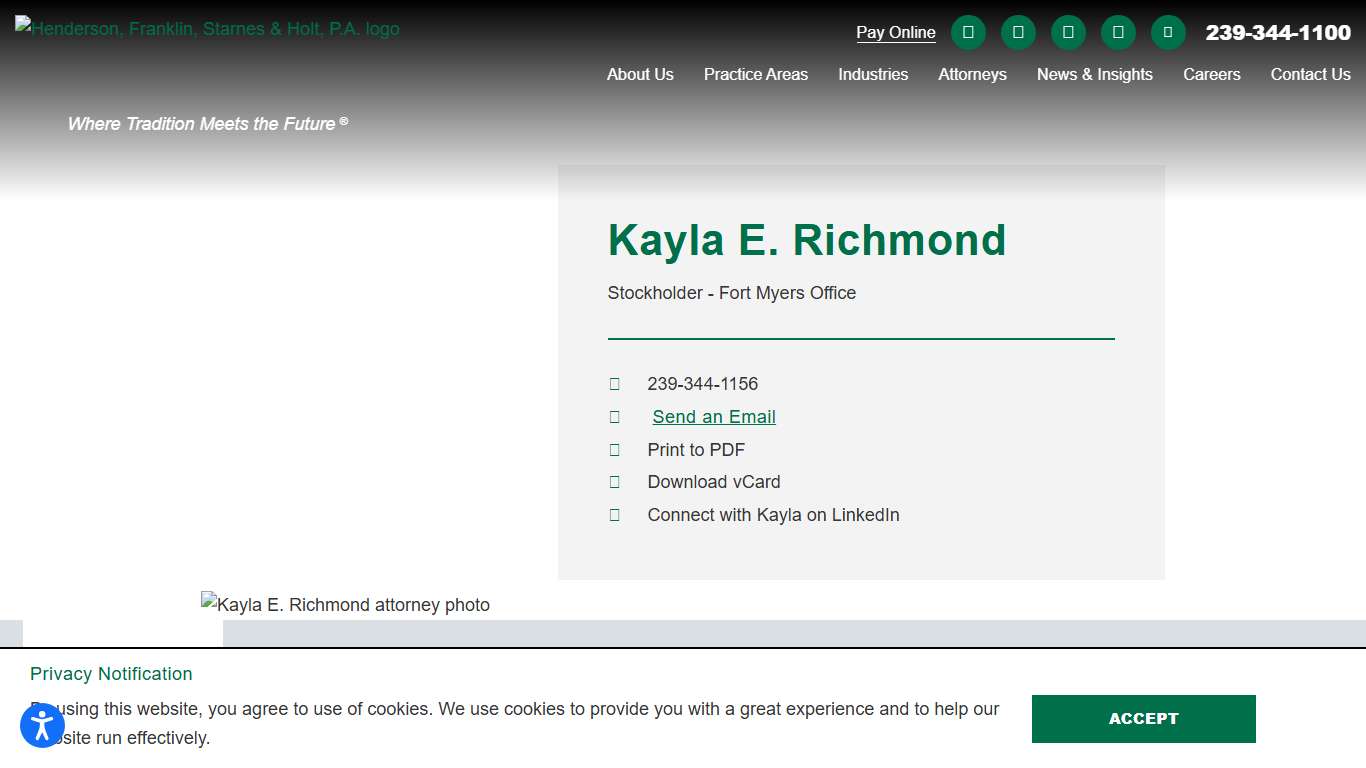Screen dimensions: 1366x768
Task: Open the accessibility widget
Action: 42,725
